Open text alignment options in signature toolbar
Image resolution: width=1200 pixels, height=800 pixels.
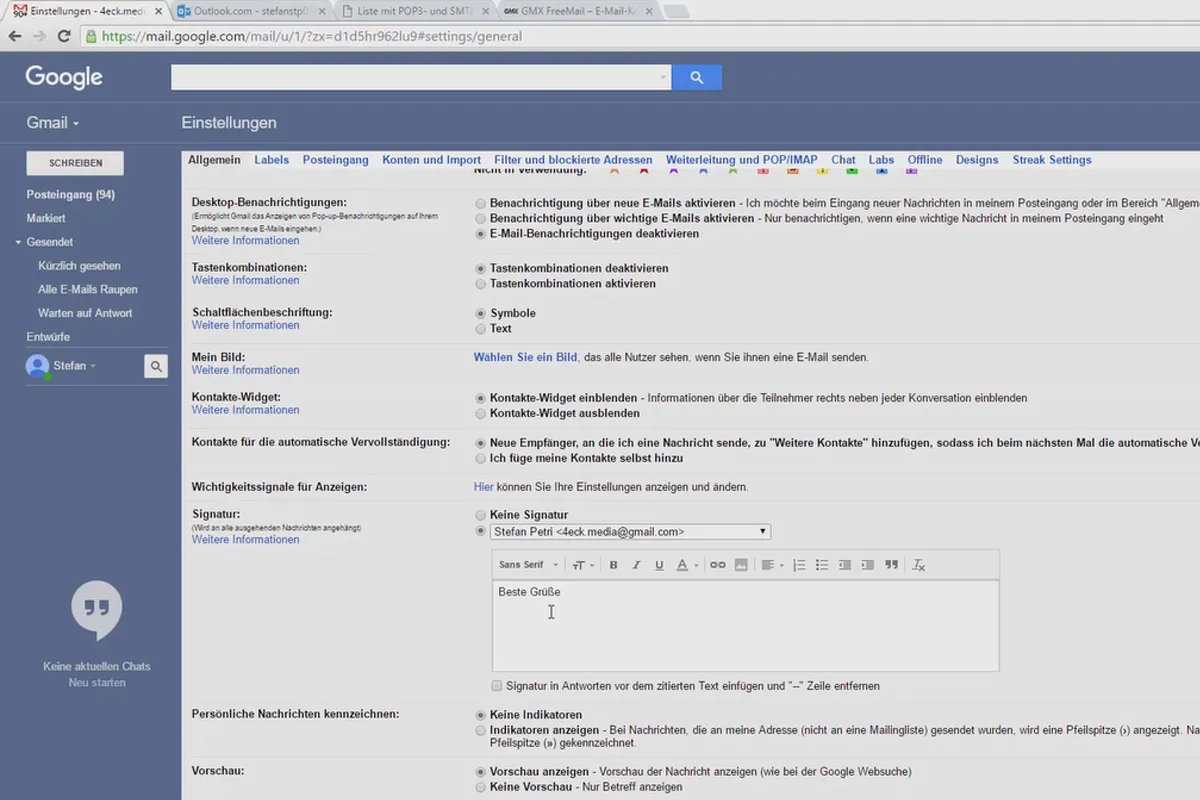tap(772, 565)
